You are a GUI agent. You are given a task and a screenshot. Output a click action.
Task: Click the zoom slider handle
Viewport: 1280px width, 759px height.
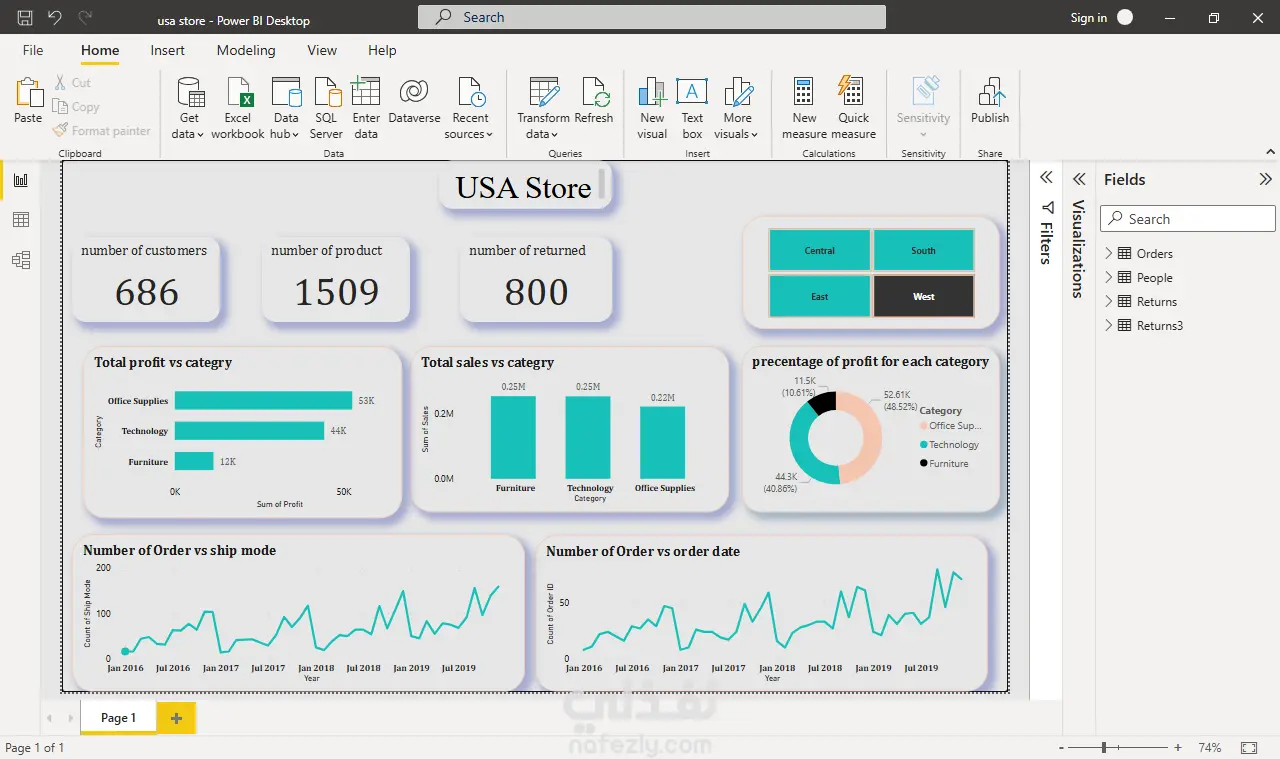(x=1104, y=748)
